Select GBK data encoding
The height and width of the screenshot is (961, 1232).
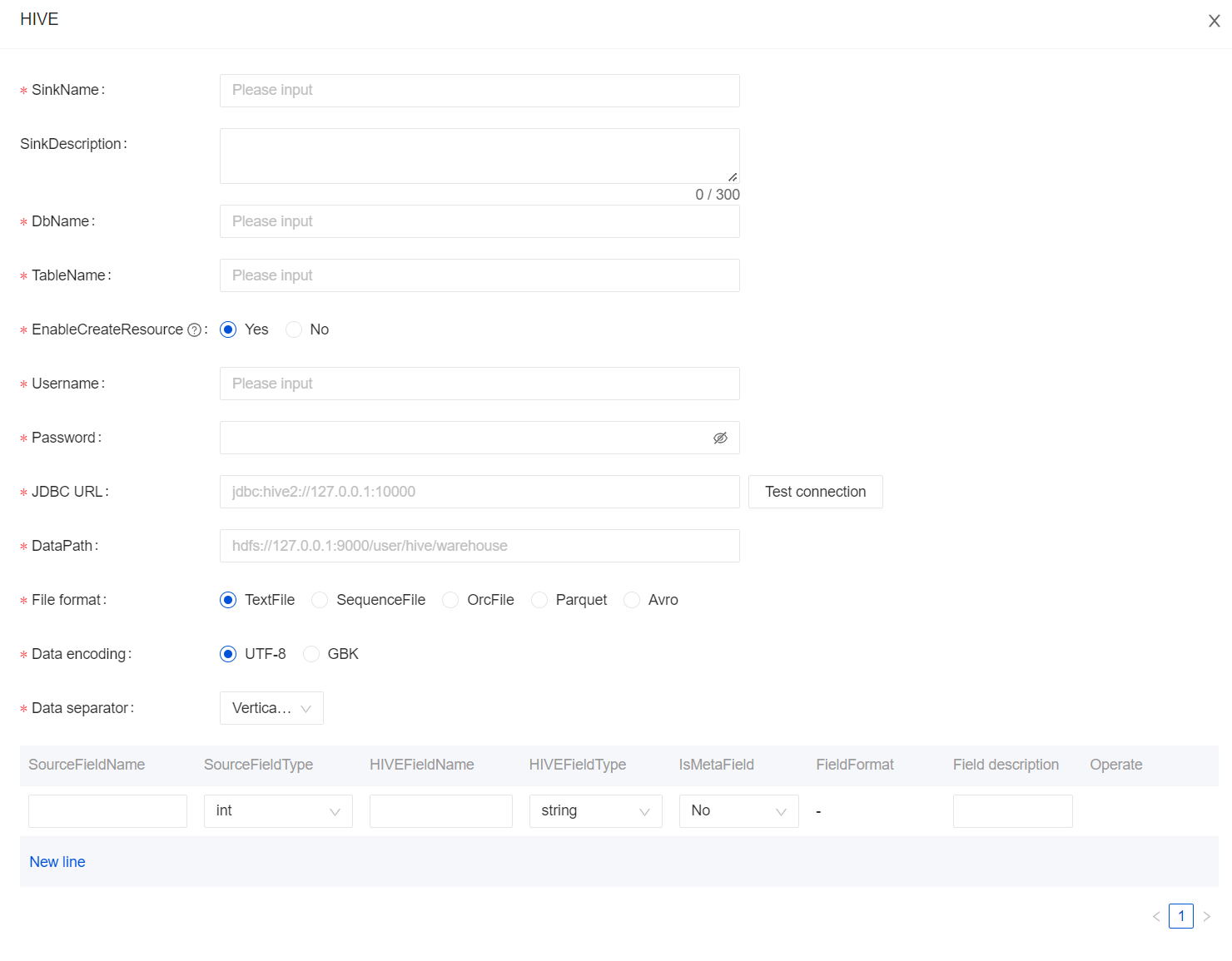coord(311,654)
